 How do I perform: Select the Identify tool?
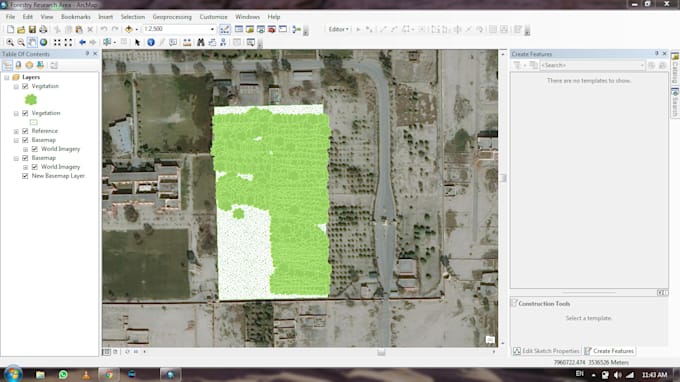pyautogui.click(x=150, y=42)
